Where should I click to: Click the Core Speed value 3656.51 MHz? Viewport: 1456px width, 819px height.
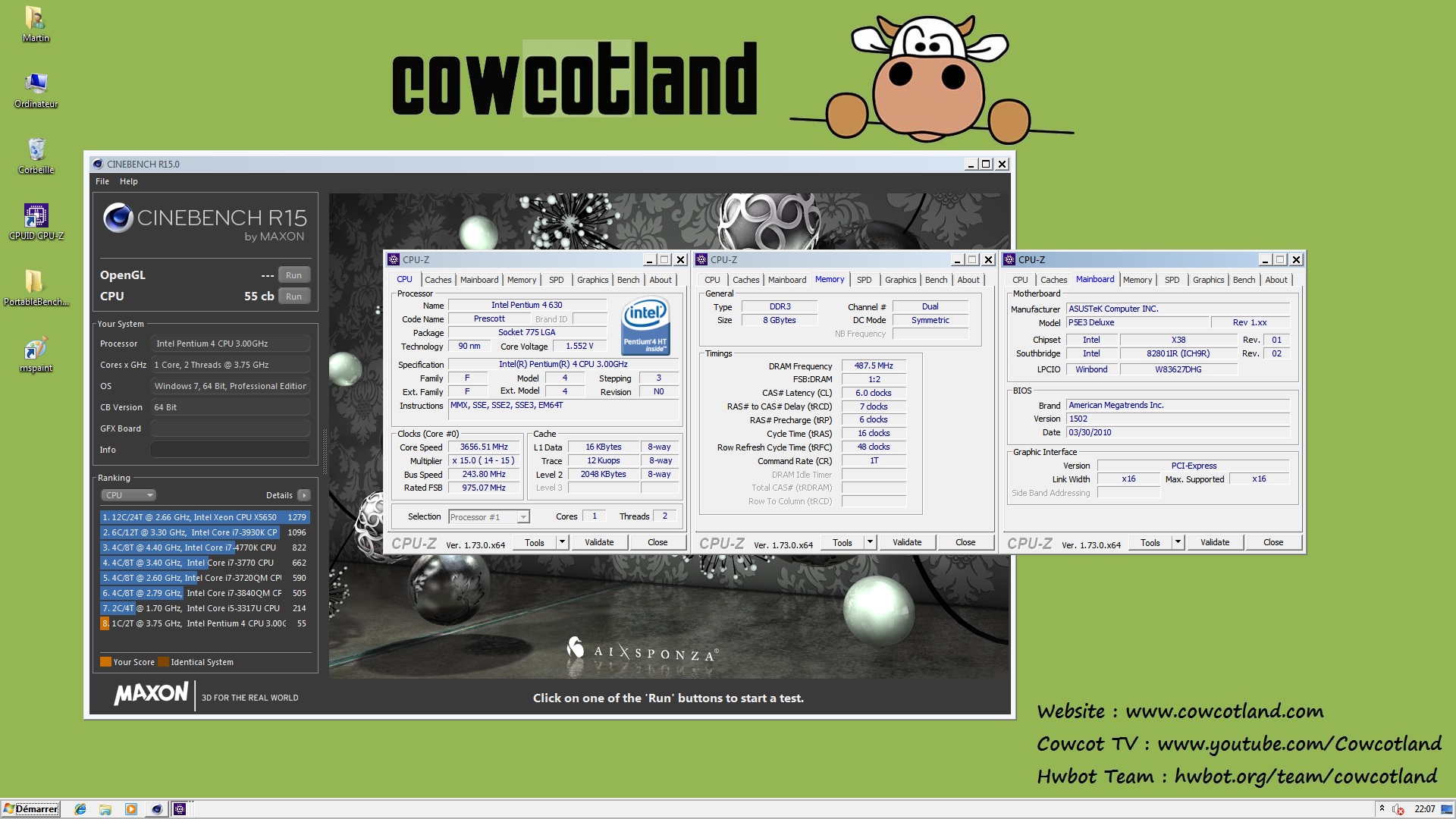click(x=484, y=447)
